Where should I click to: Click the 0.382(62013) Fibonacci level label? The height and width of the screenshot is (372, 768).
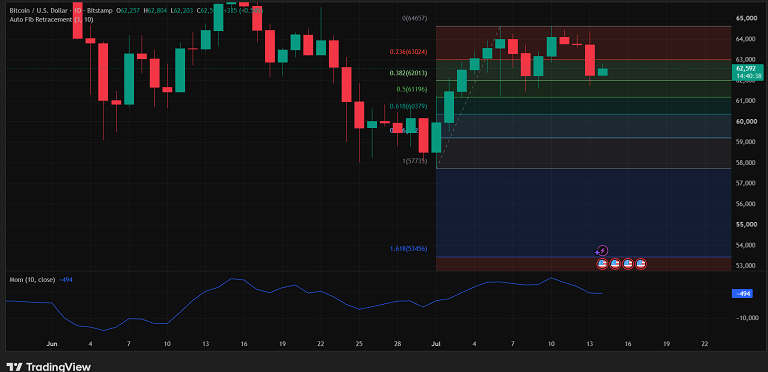tap(408, 73)
